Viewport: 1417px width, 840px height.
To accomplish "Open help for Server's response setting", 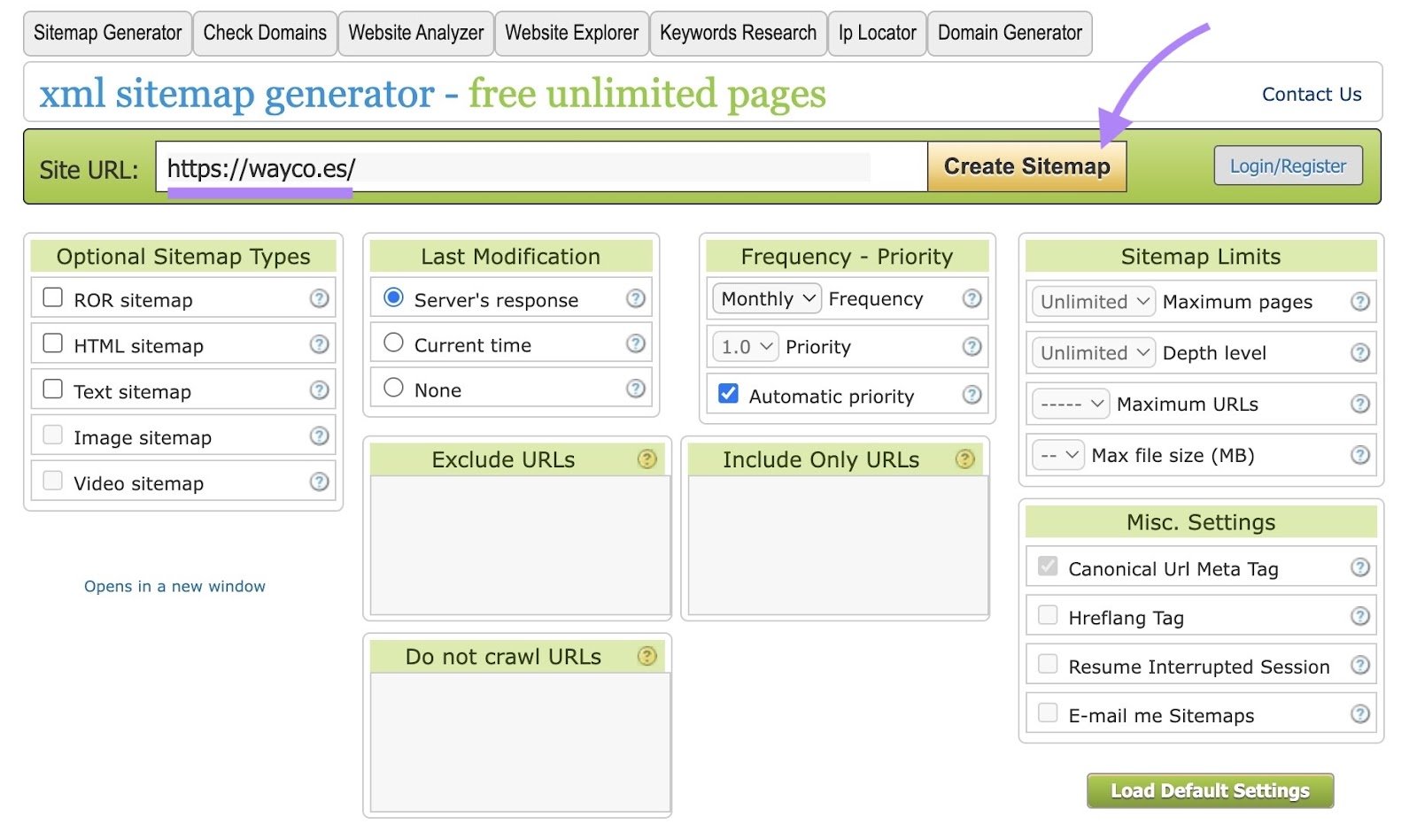I will tap(636, 299).
